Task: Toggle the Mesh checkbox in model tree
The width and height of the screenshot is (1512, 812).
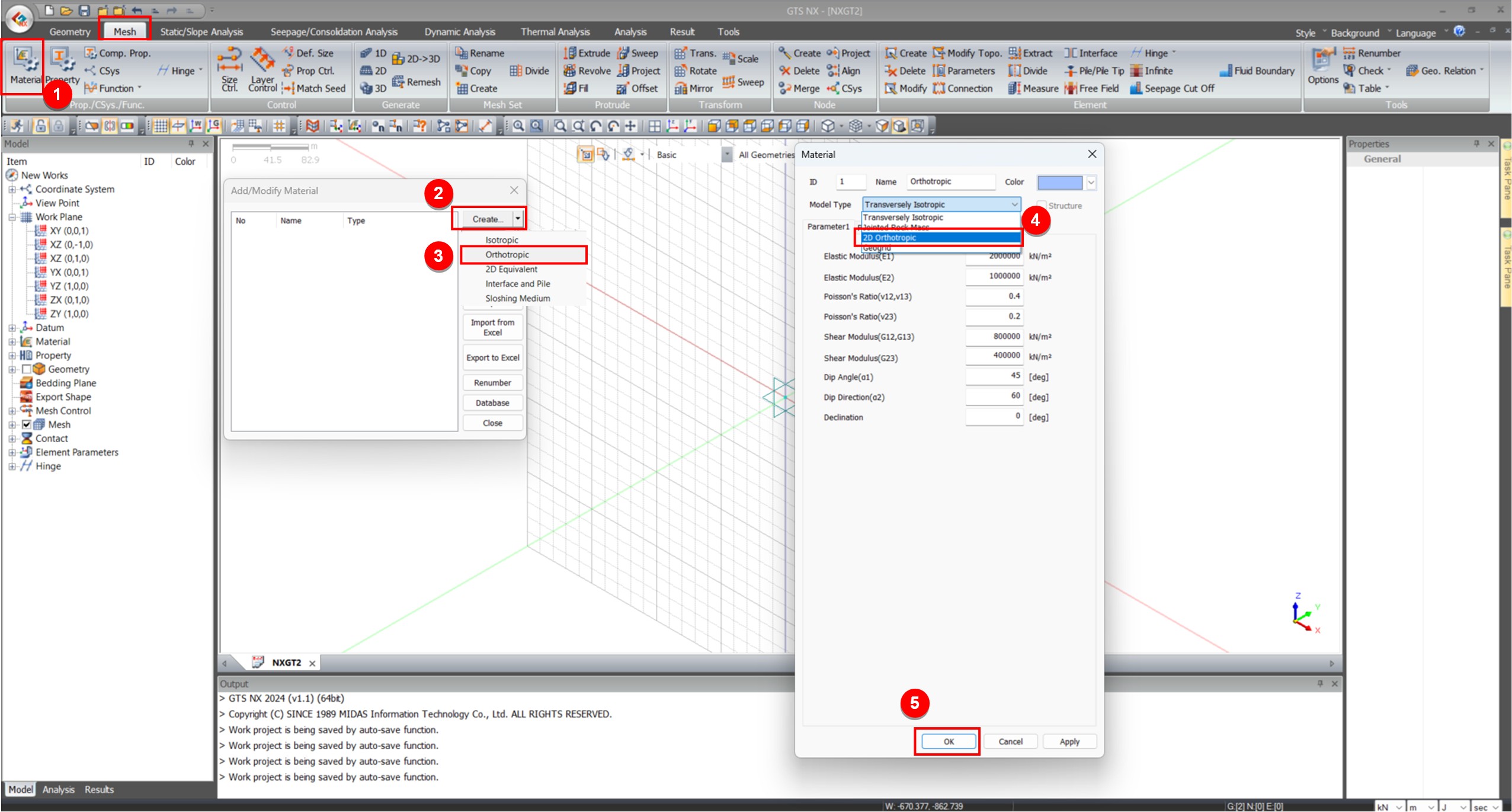Action: [26, 424]
